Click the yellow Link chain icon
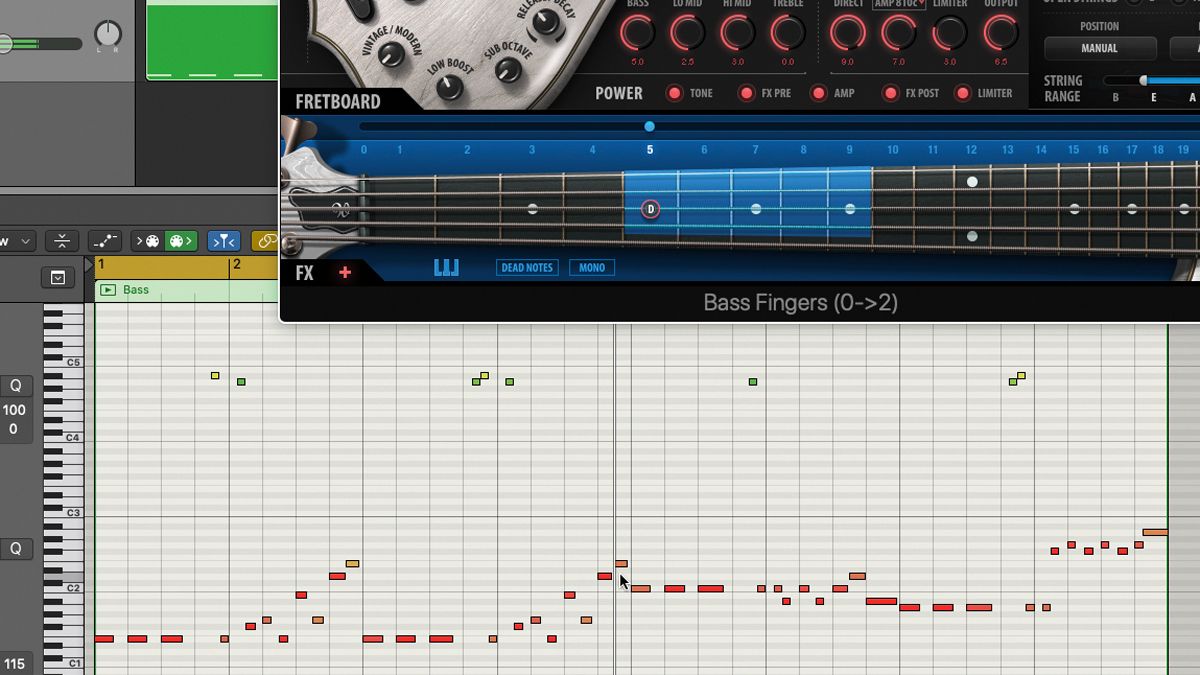 click(x=268, y=241)
